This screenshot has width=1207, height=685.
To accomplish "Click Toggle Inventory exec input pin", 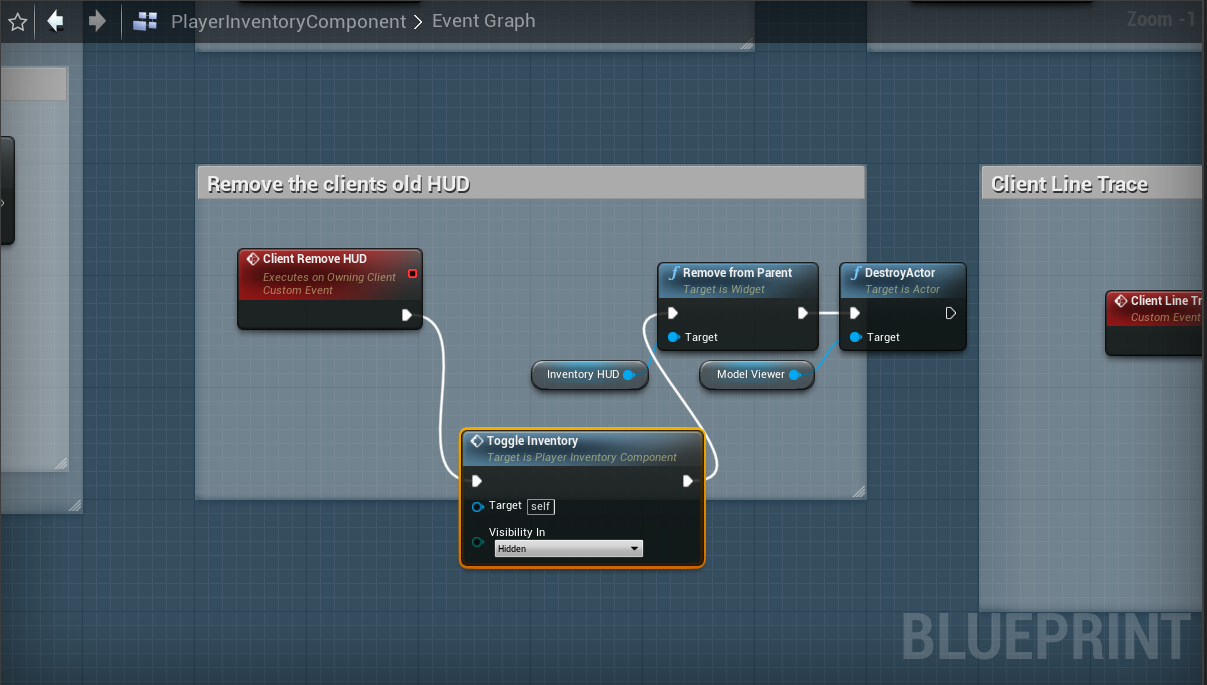I will (477, 481).
